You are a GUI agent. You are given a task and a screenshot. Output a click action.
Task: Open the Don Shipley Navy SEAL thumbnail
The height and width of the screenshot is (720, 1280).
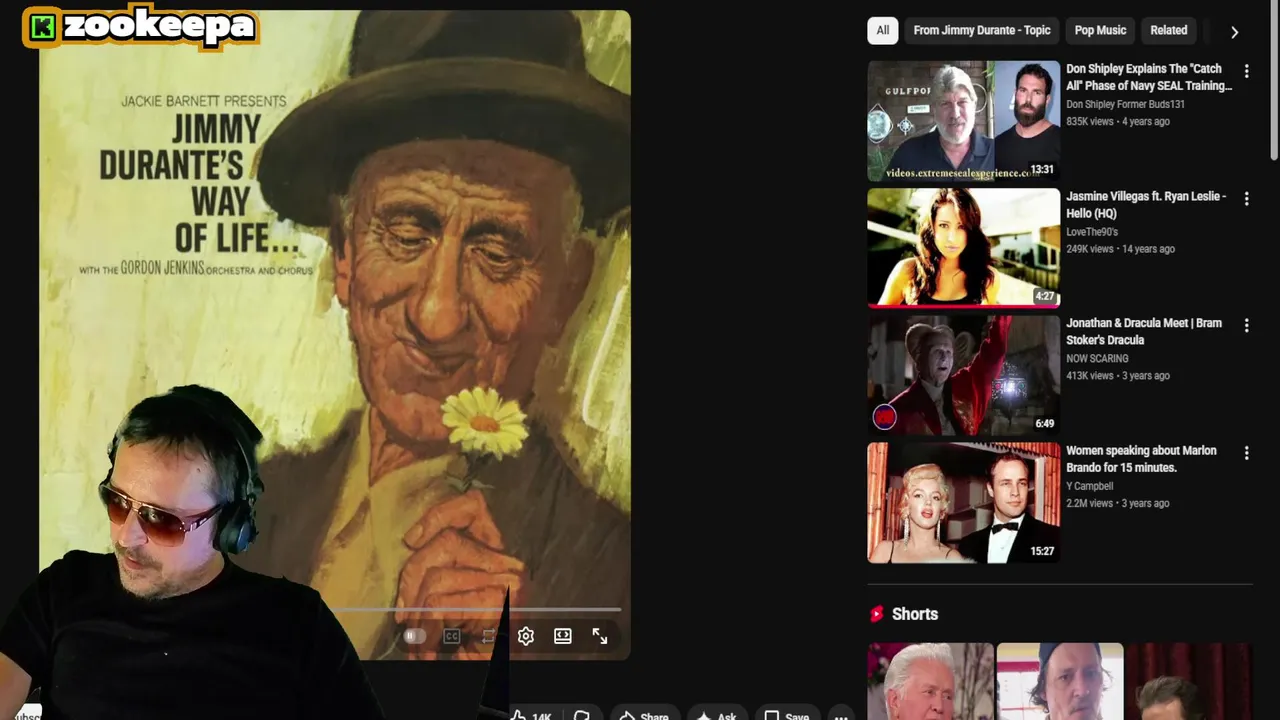tap(963, 121)
